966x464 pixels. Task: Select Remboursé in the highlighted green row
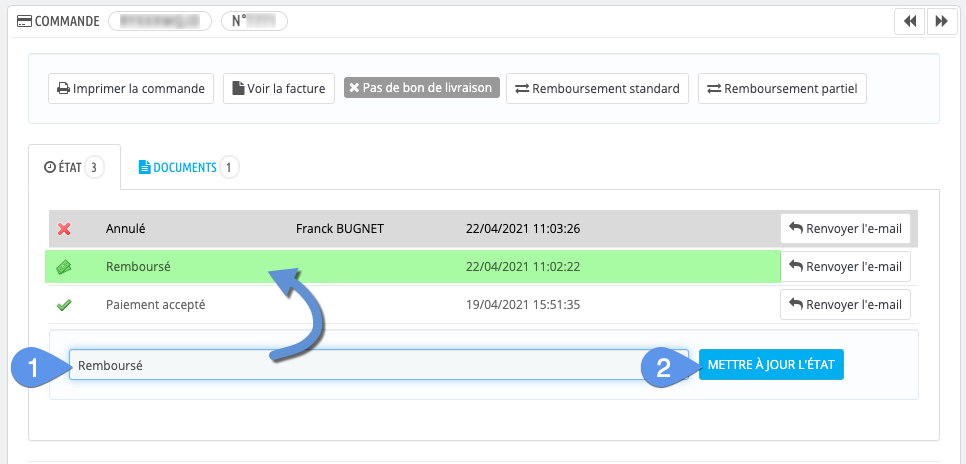pyautogui.click(x=138, y=267)
